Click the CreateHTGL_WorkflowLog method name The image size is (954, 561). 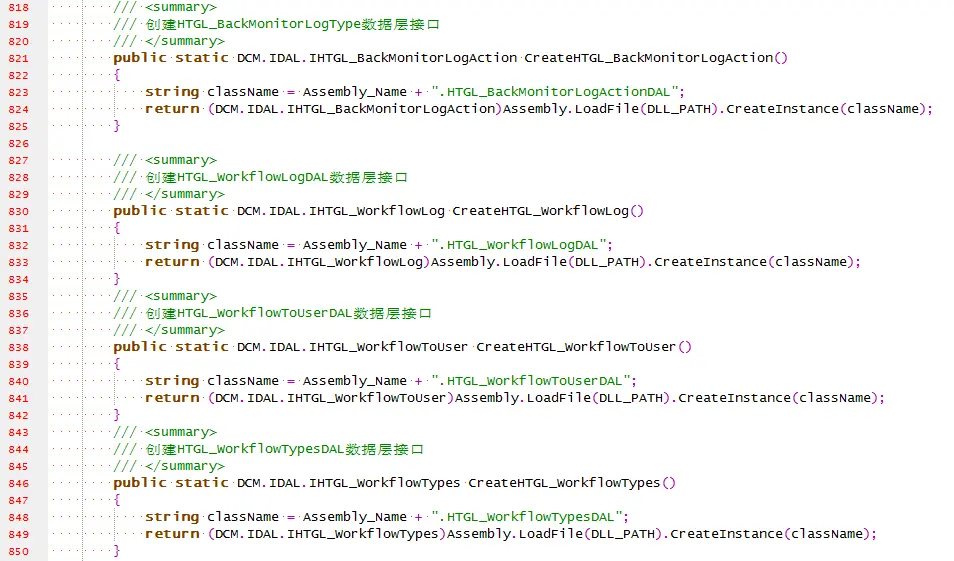click(540, 211)
